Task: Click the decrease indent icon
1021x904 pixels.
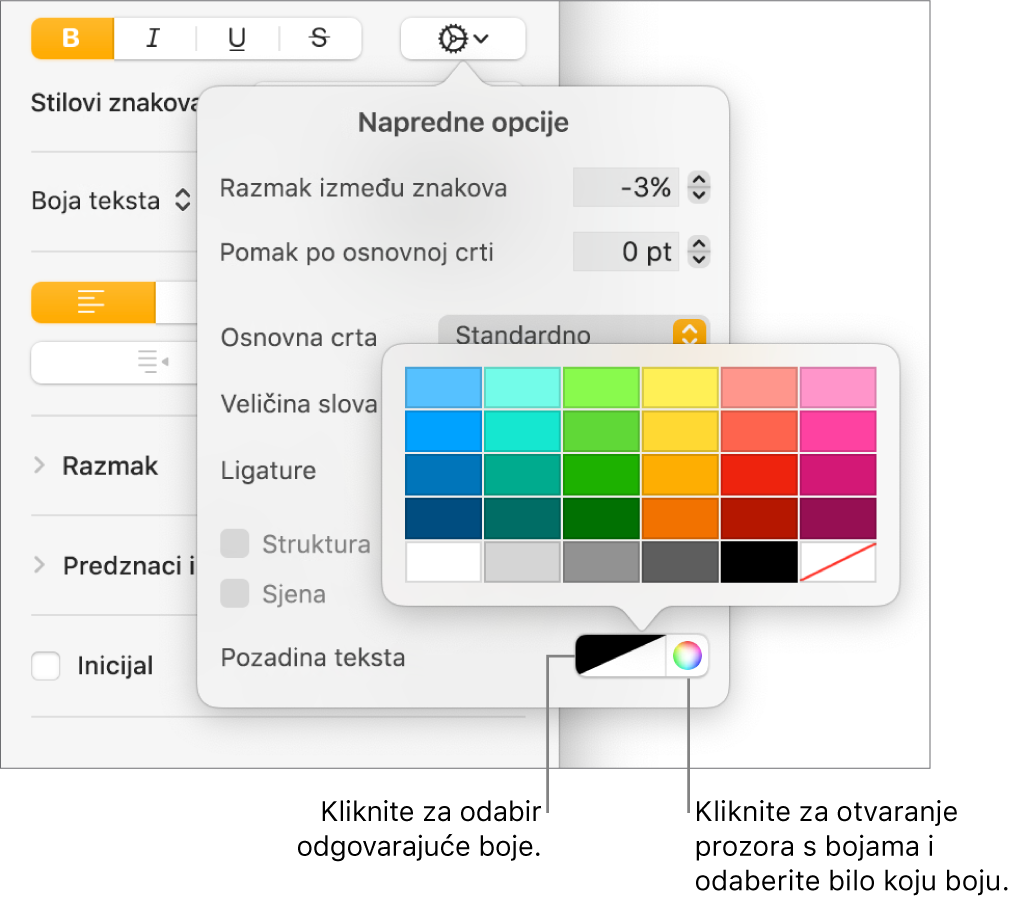Action: [154, 361]
